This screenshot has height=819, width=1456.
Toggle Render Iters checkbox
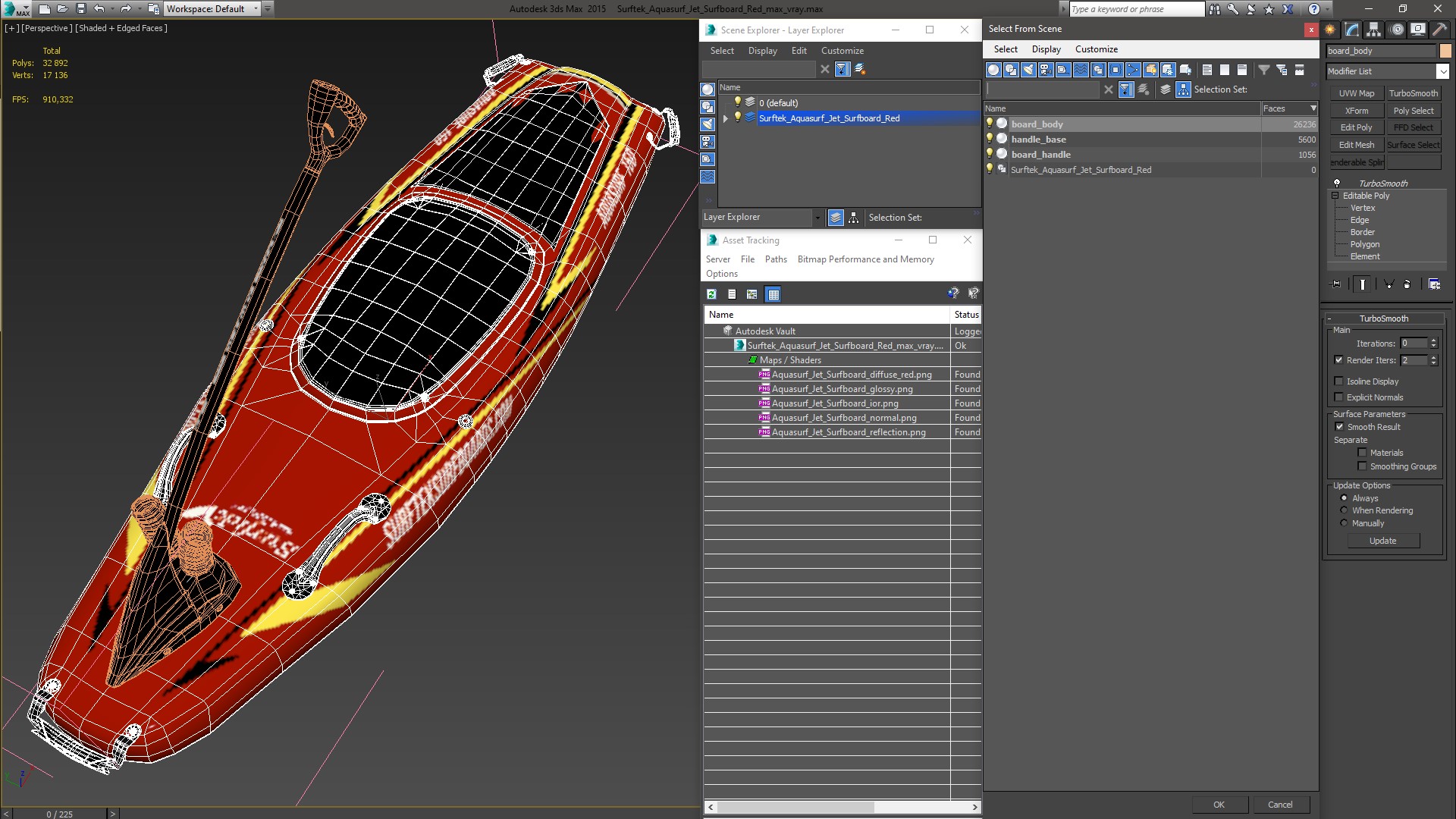[x=1338, y=360]
